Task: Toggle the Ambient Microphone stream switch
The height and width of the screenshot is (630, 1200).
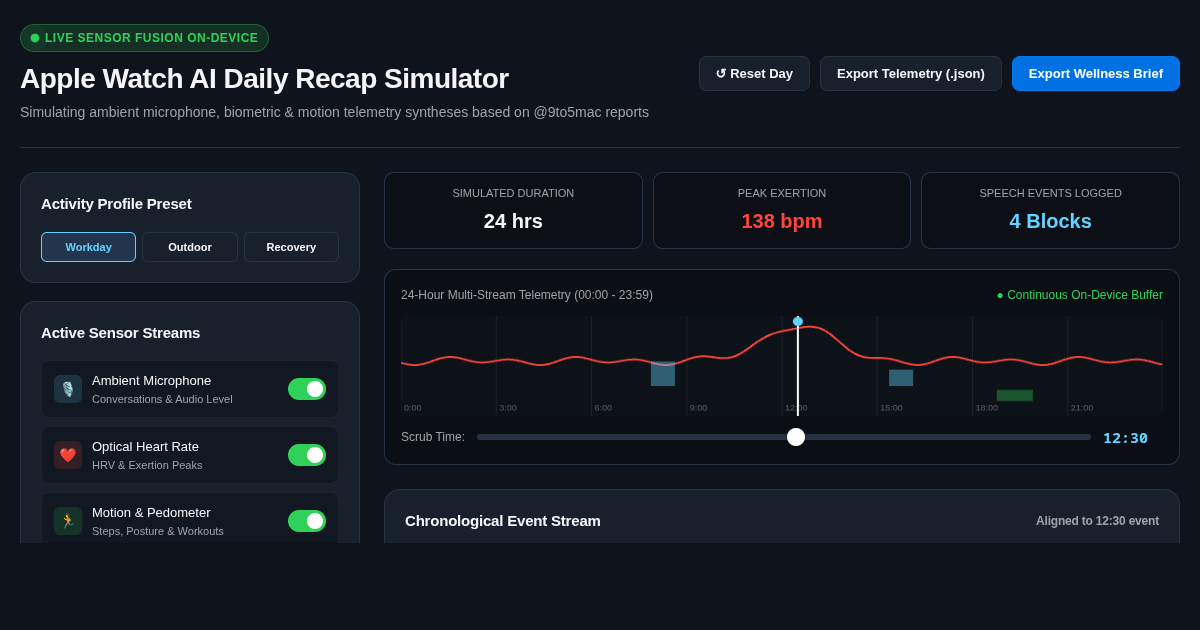Action: click(307, 389)
